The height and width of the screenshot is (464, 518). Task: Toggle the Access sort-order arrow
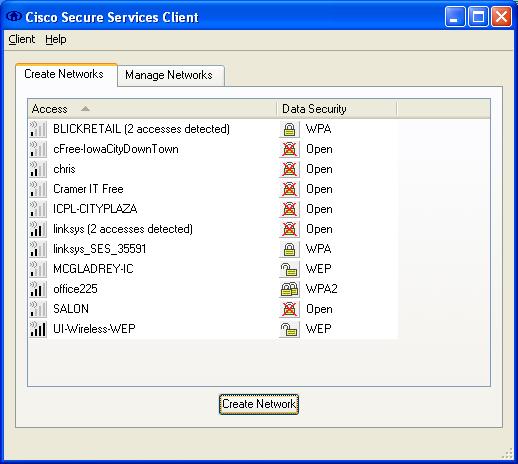click(85, 109)
